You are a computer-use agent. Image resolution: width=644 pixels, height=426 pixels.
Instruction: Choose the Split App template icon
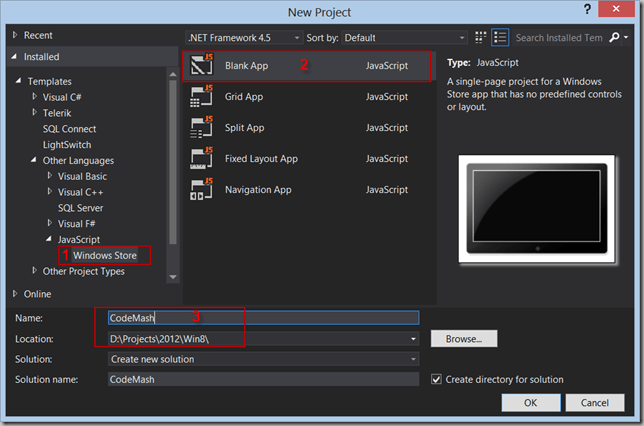coord(202,127)
